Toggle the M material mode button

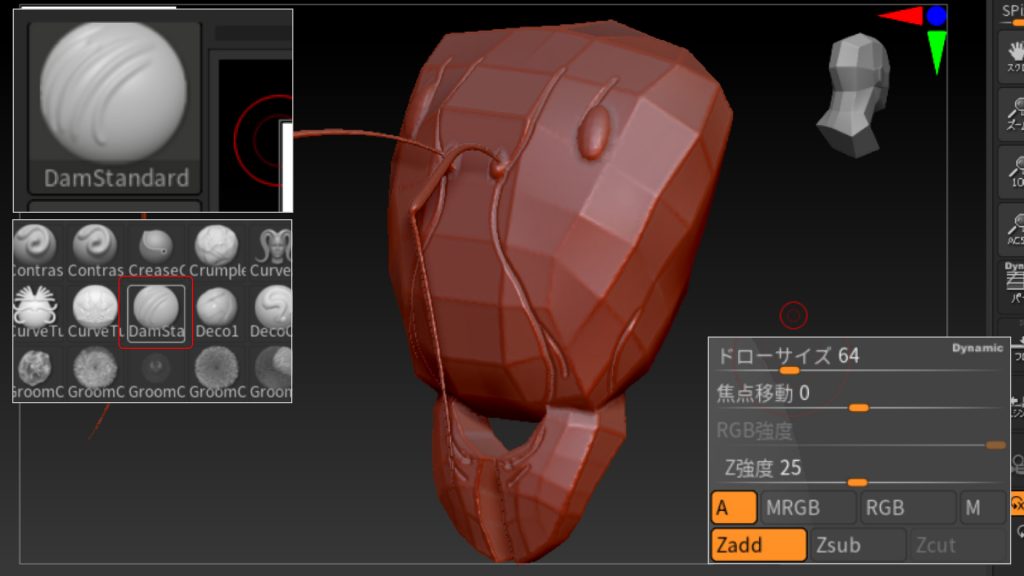pos(981,507)
